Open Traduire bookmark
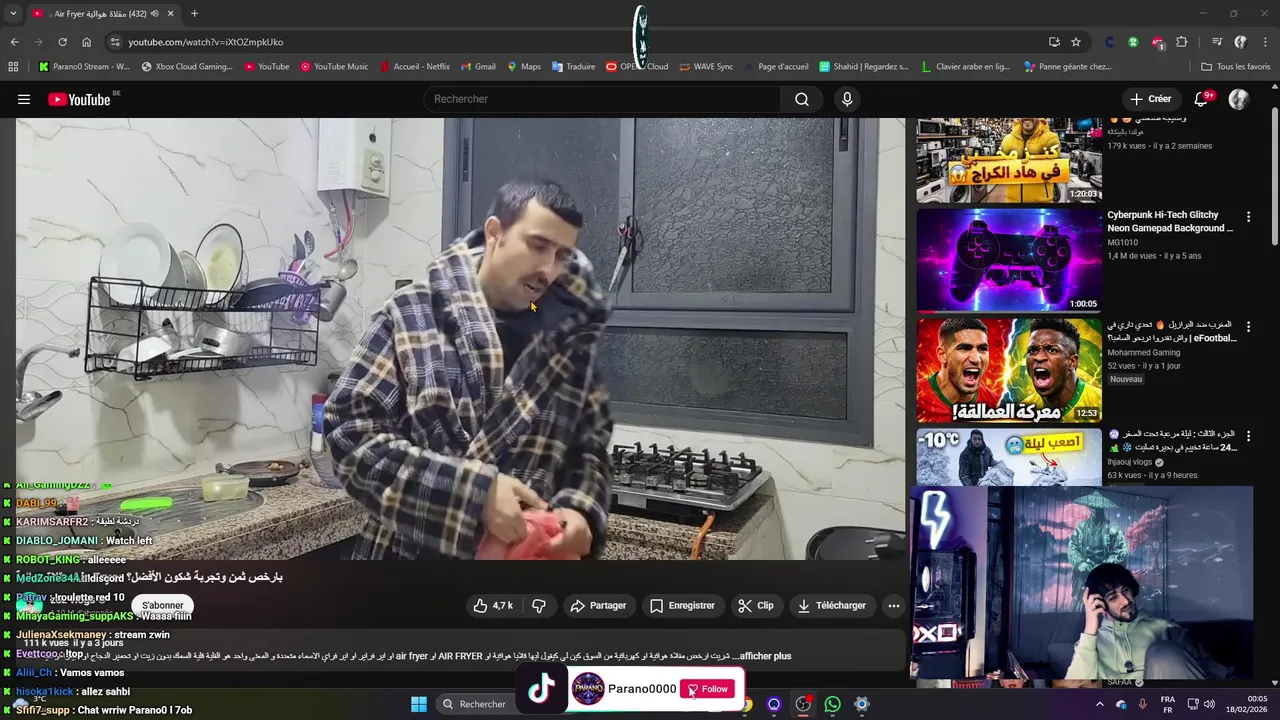 click(x=573, y=67)
